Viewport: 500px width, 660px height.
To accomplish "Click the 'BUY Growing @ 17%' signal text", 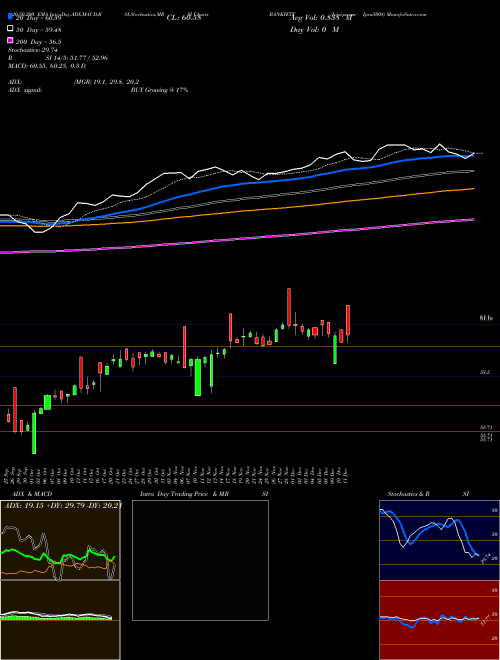I will tap(159, 90).
